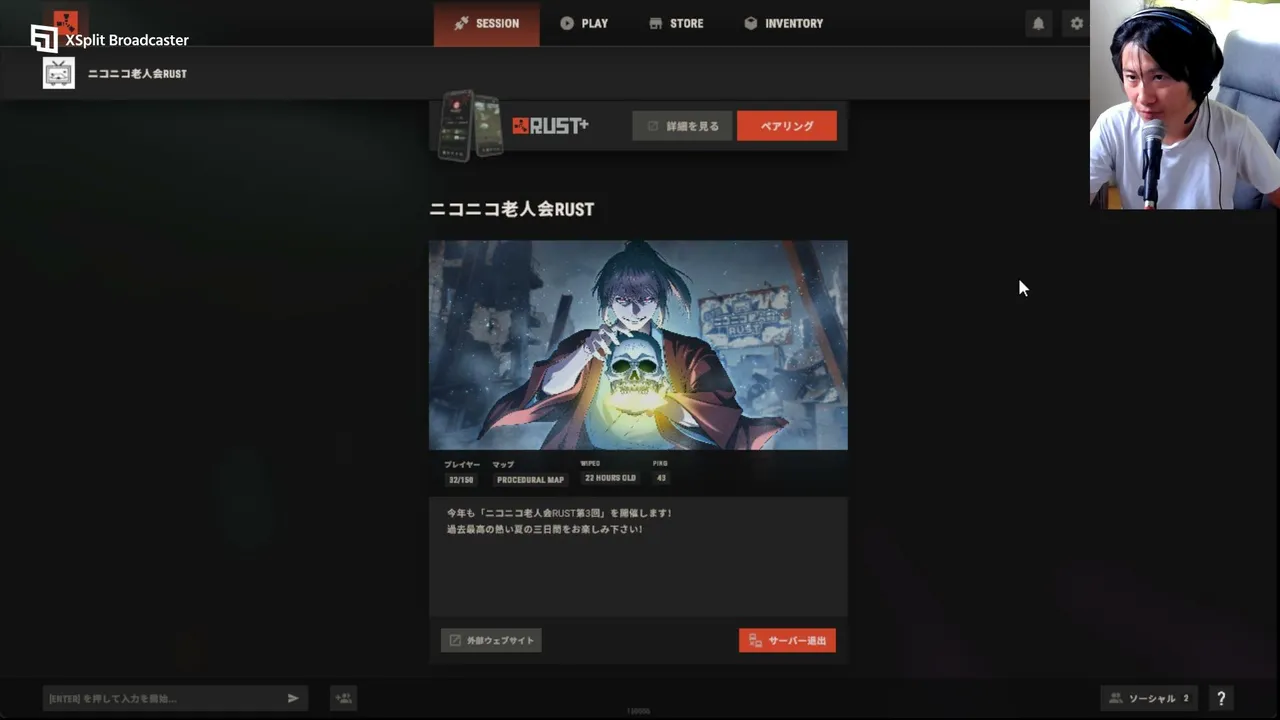
Task: Open notifications with the bell icon
Action: point(1038,23)
